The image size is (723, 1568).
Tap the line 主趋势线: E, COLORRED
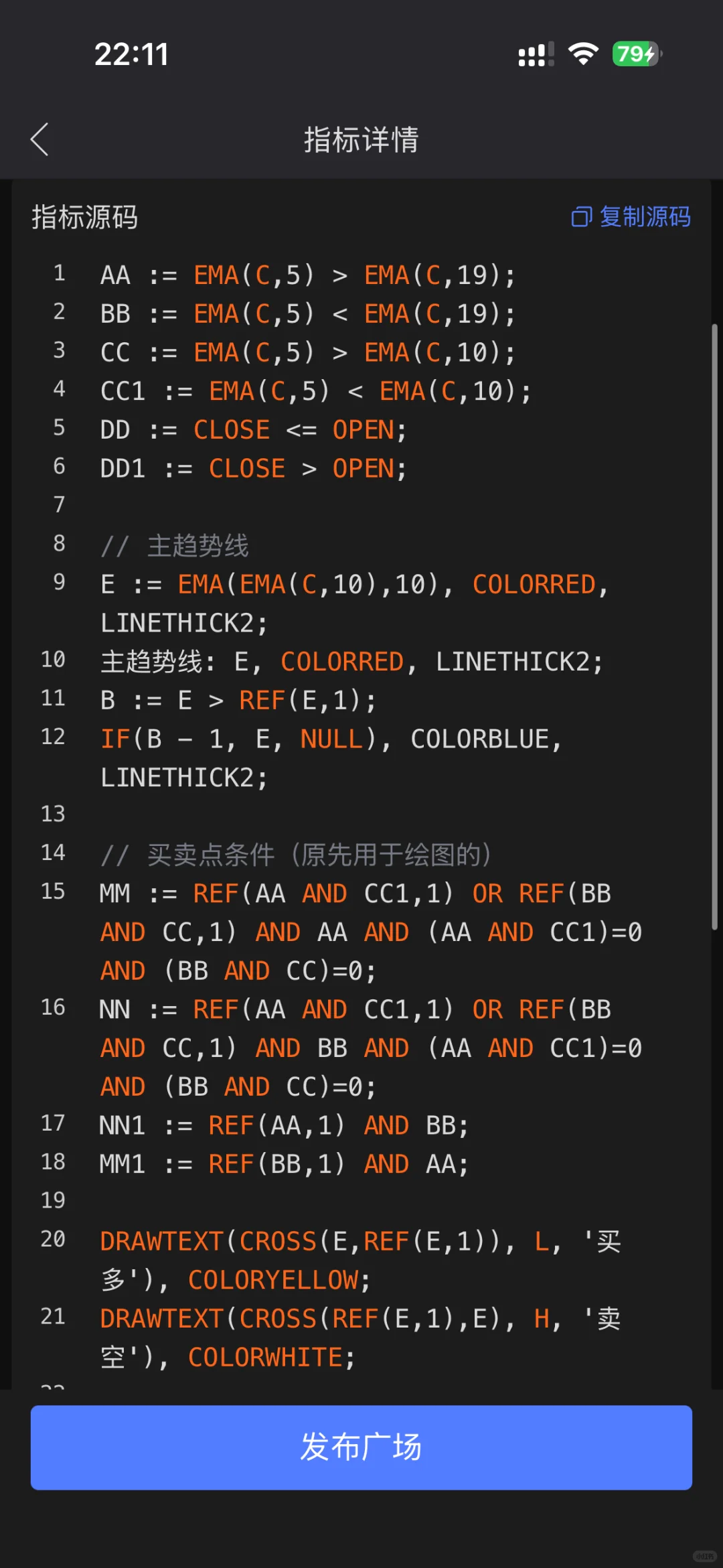point(352,662)
